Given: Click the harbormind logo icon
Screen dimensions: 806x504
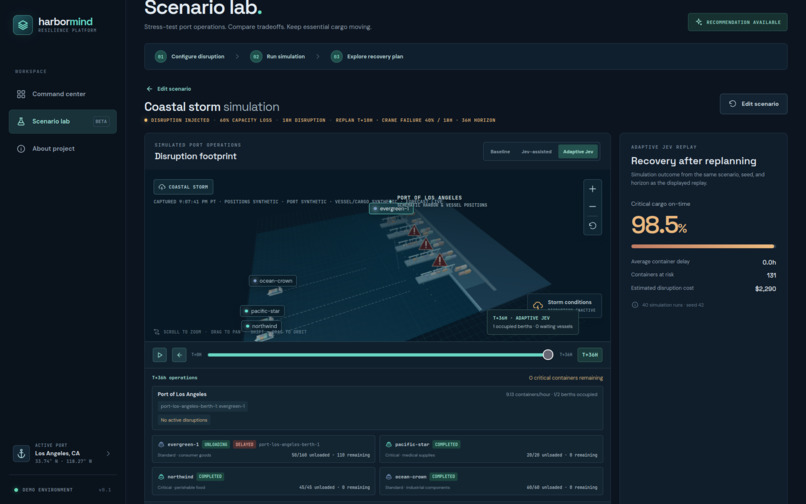Looking at the screenshot, I should [x=23, y=25].
